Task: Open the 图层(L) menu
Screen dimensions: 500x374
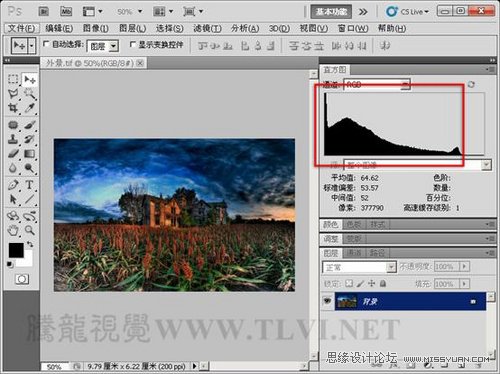Action: coord(133,28)
